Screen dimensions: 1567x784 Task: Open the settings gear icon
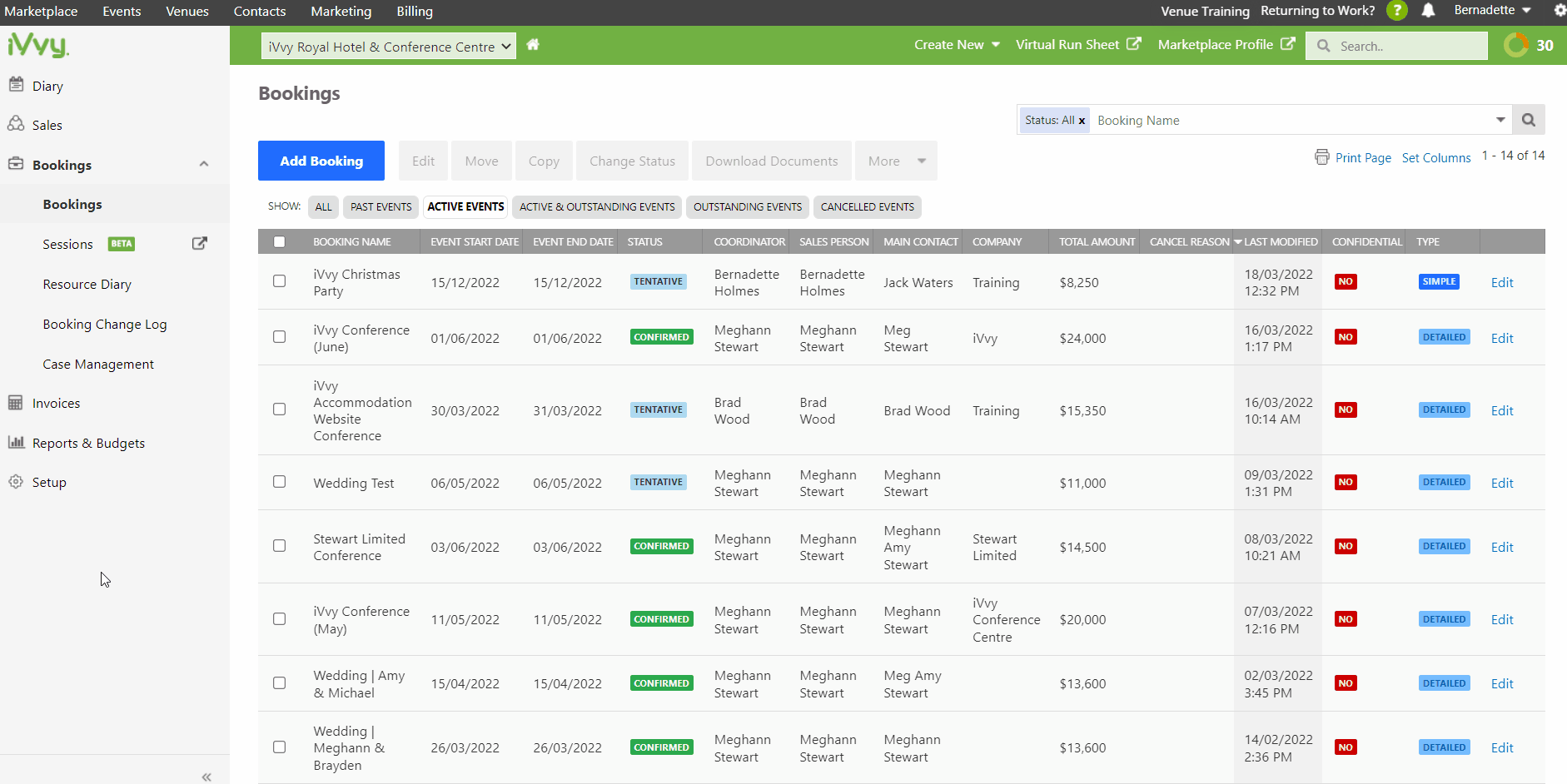click(x=1560, y=11)
